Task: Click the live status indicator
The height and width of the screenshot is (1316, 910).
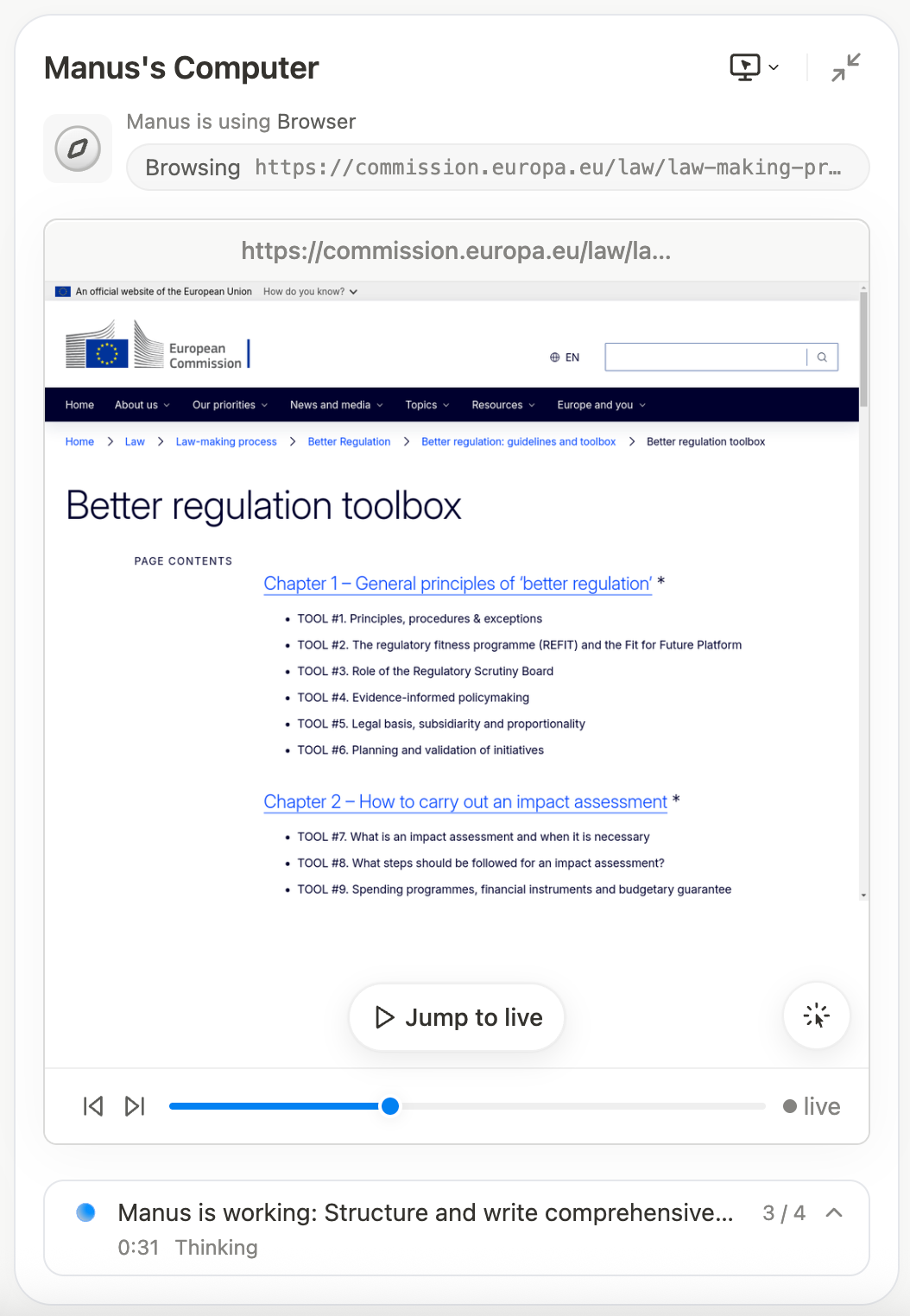Action: point(812,1106)
